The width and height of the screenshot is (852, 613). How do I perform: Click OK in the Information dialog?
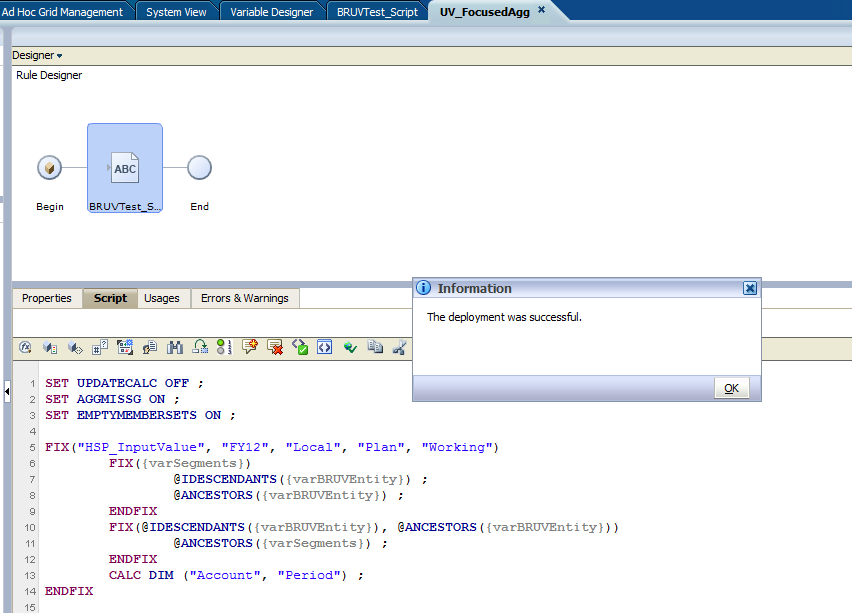731,388
